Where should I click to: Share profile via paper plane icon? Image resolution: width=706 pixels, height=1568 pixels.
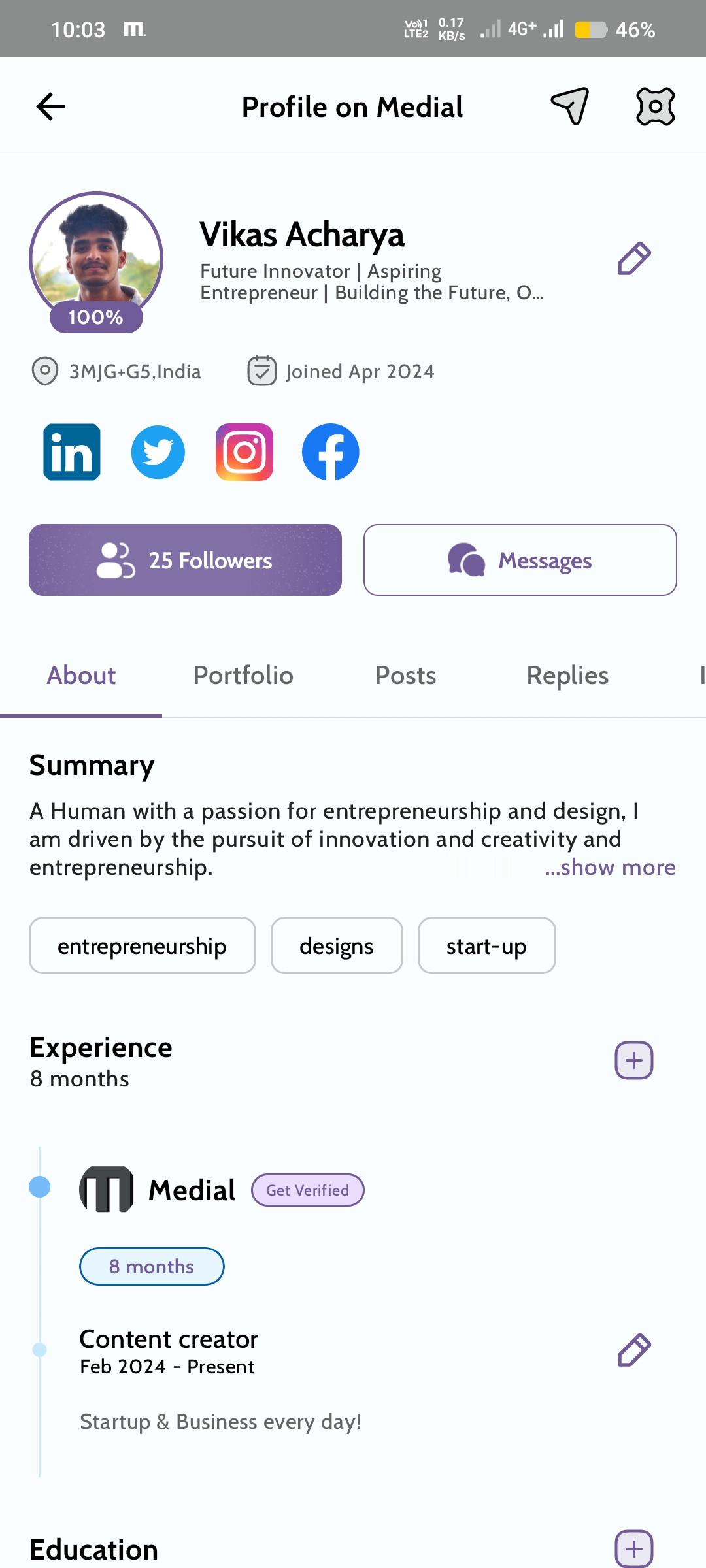click(x=570, y=106)
